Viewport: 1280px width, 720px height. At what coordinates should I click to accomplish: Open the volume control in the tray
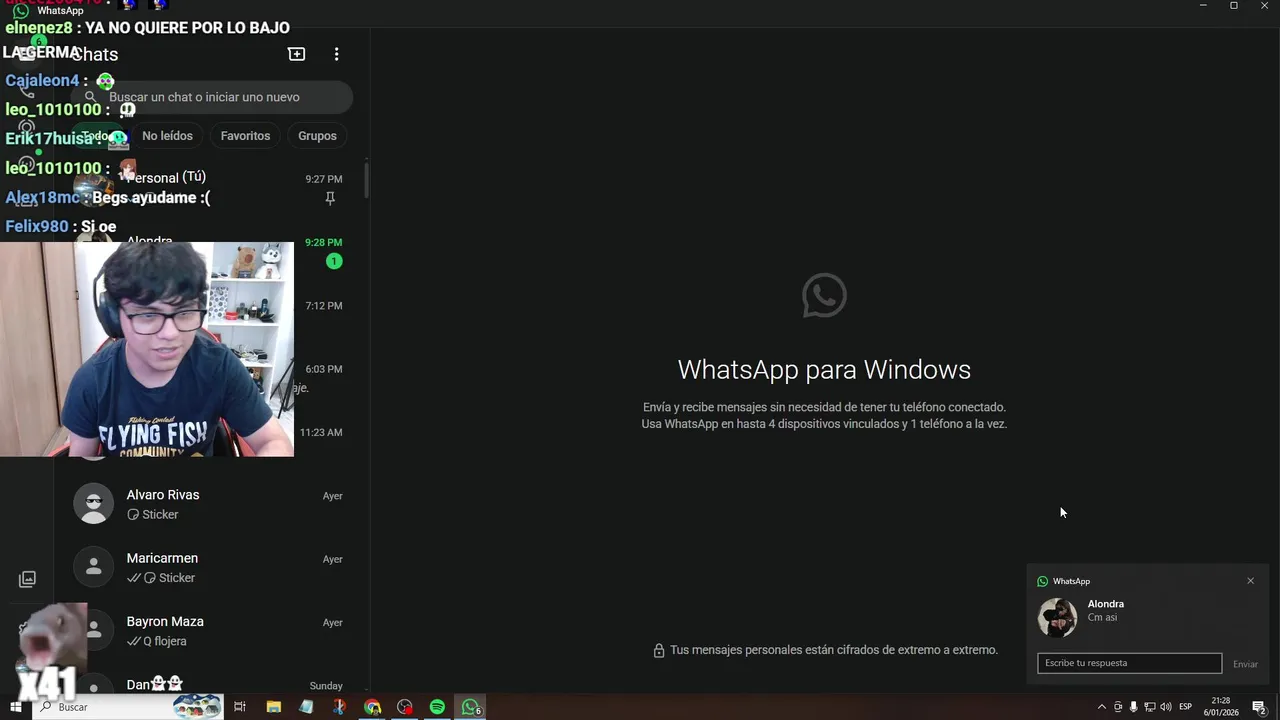1166,707
